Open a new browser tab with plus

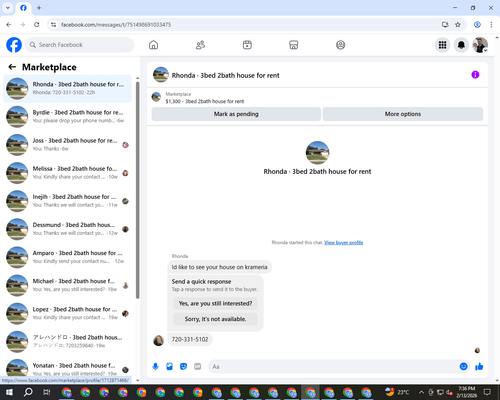(39, 8)
